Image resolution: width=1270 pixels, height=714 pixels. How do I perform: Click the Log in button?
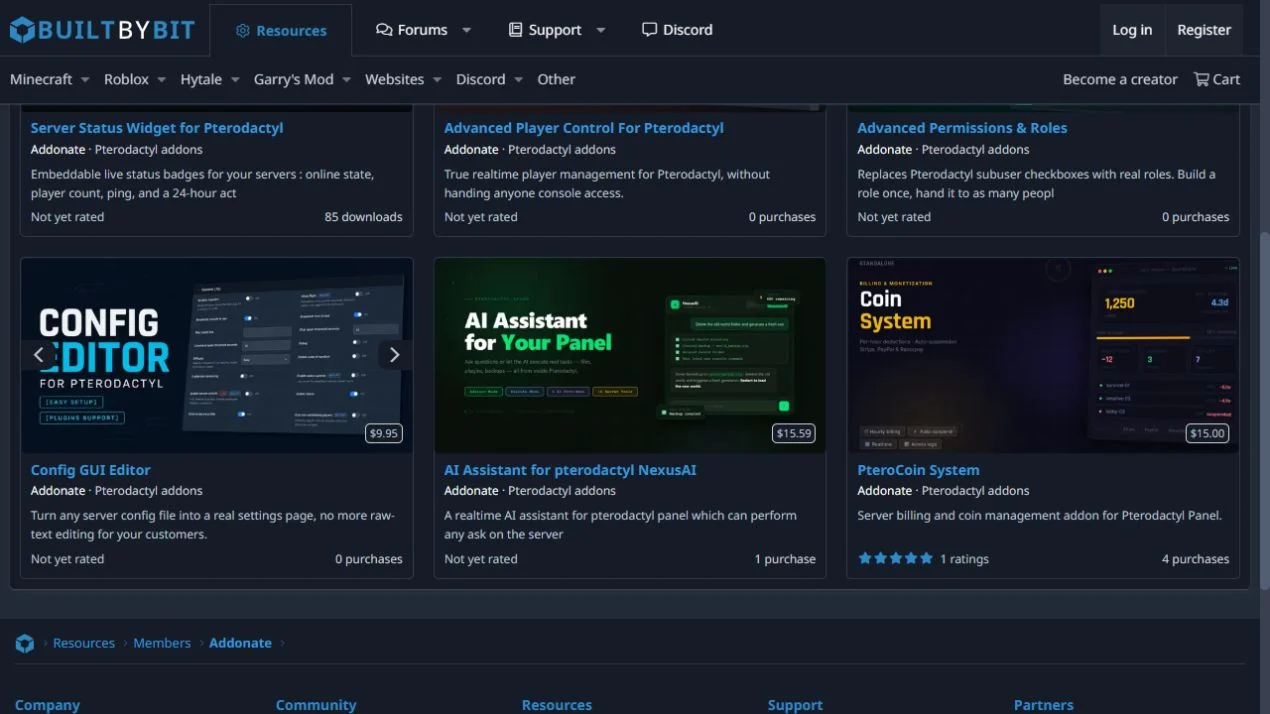click(1132, 30)
